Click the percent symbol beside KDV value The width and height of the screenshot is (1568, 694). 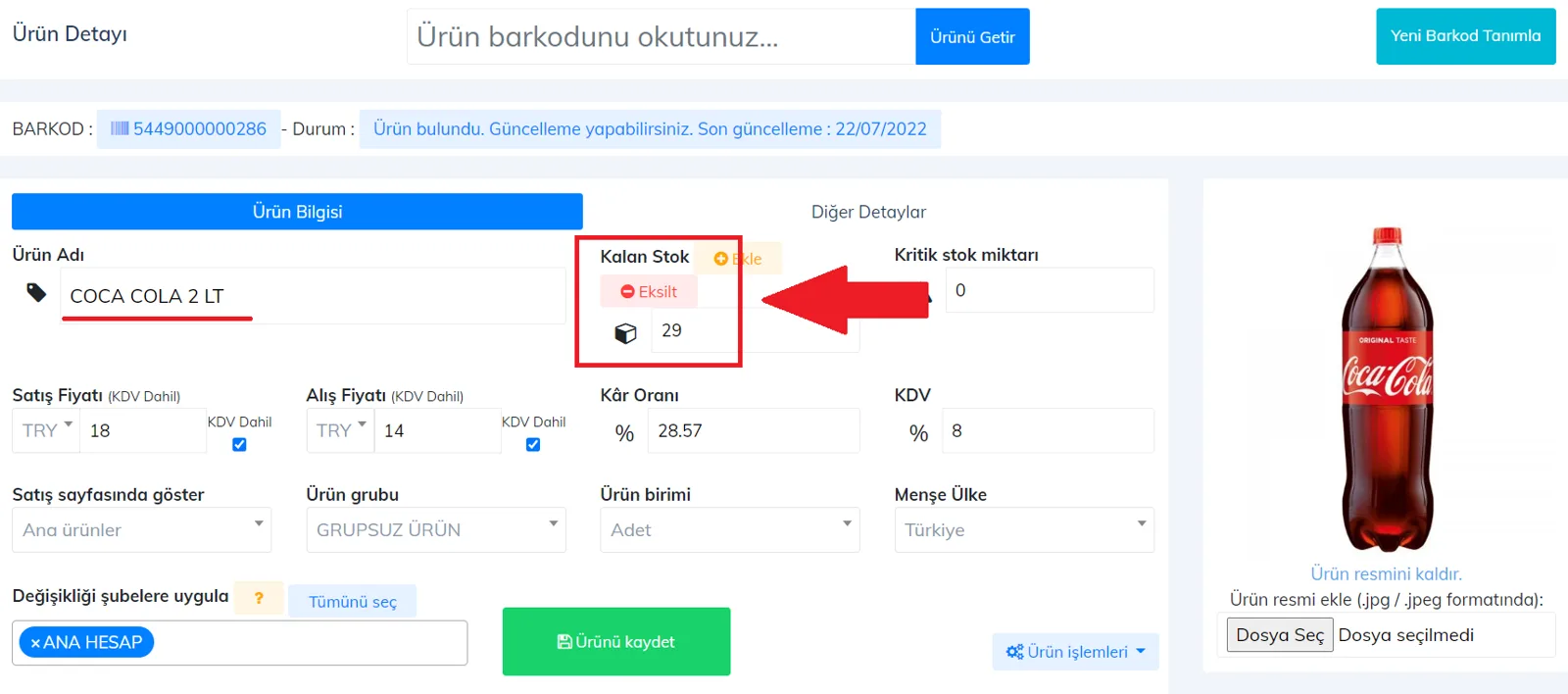click(918, 432)
